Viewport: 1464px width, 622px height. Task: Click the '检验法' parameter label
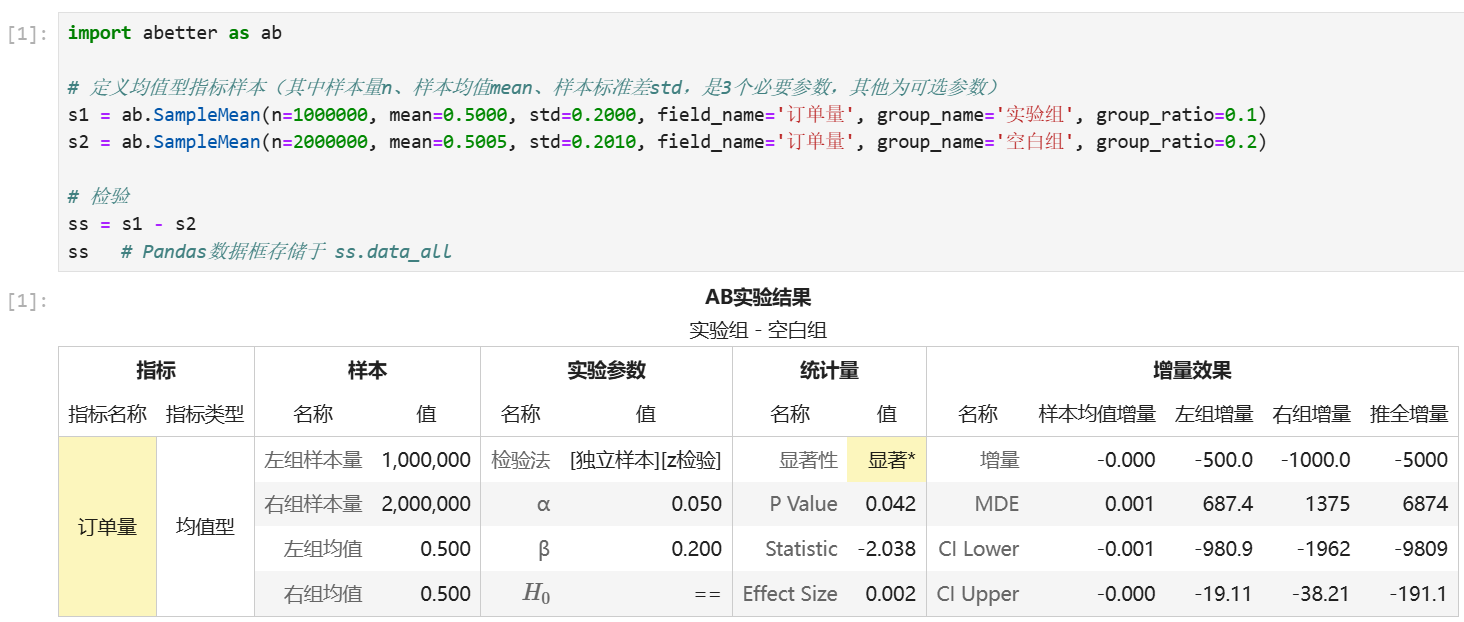520,460
